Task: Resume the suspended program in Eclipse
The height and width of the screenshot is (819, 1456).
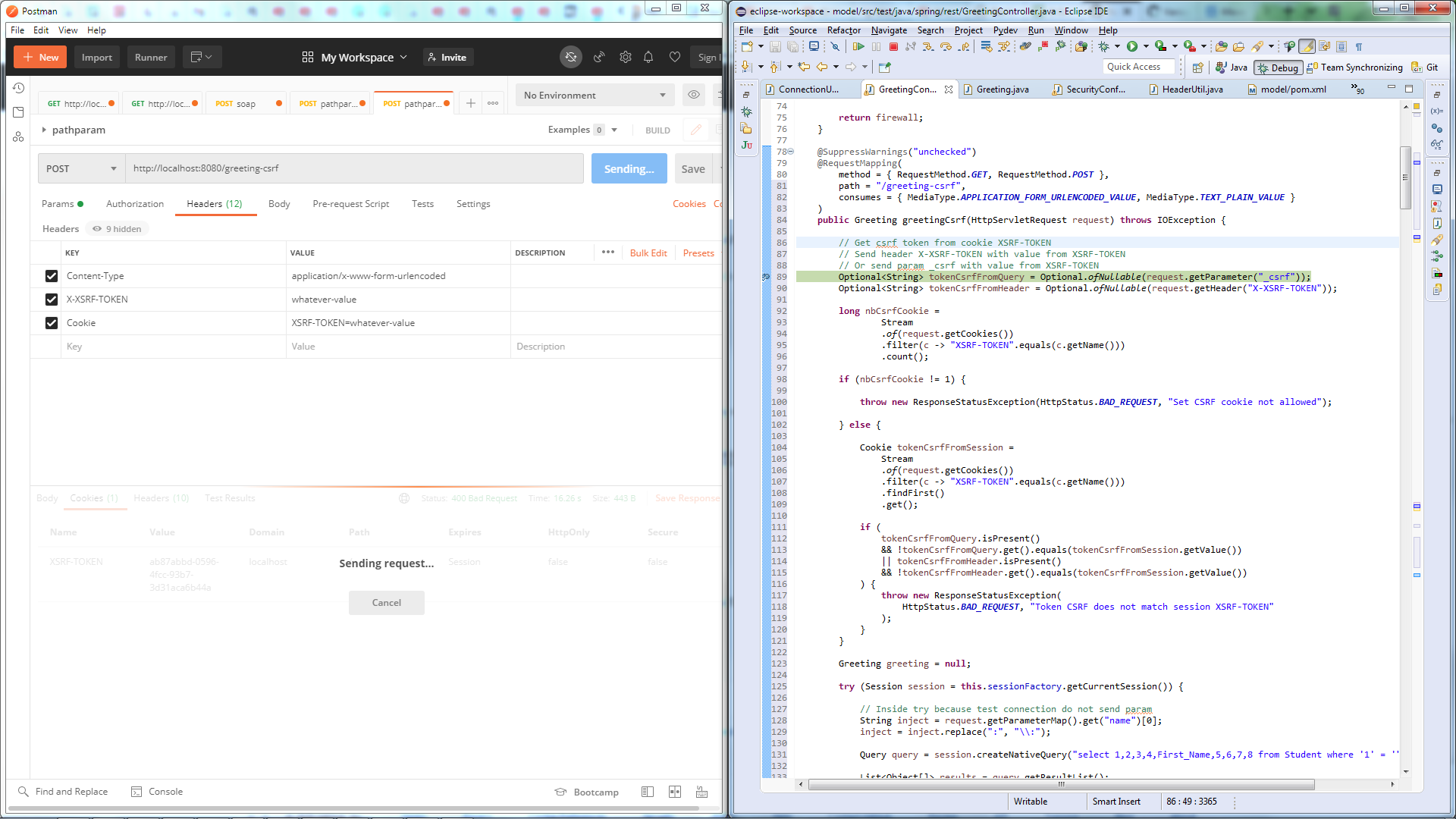Action: [x=859, y=46]
